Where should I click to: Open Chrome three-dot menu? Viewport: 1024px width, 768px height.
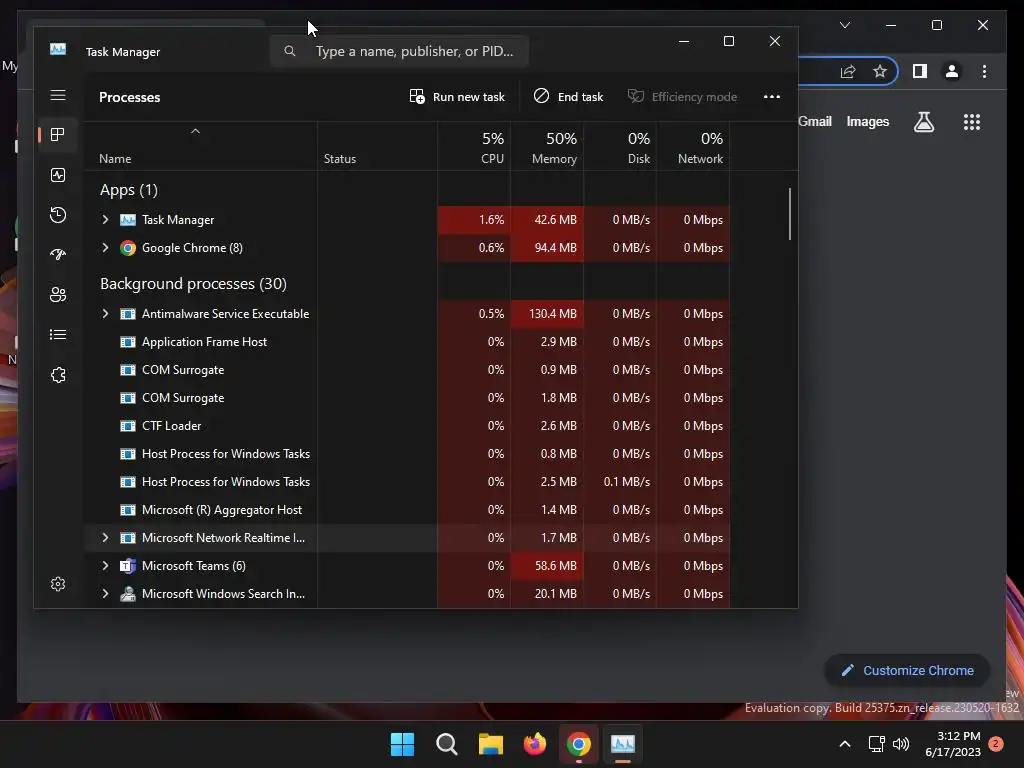(984, 71)
